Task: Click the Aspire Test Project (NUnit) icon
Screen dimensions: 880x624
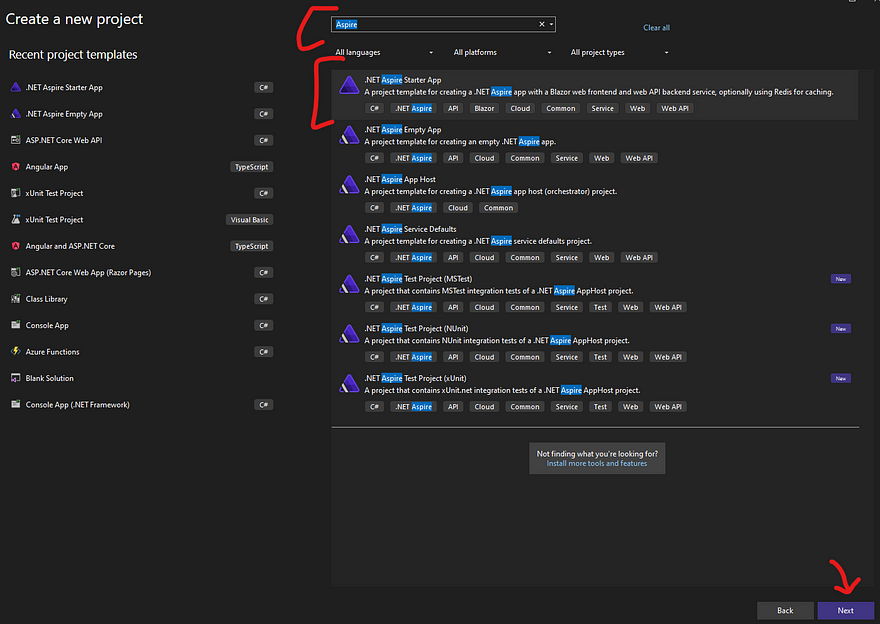Action: pyautogui.click(x=349, y=334)
